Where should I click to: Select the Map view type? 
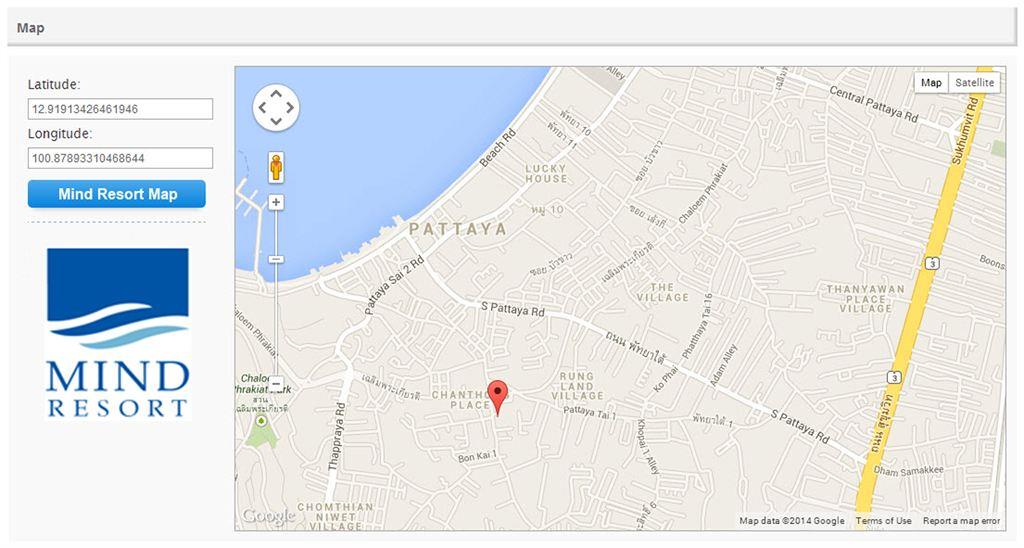(x=931, y=83)
